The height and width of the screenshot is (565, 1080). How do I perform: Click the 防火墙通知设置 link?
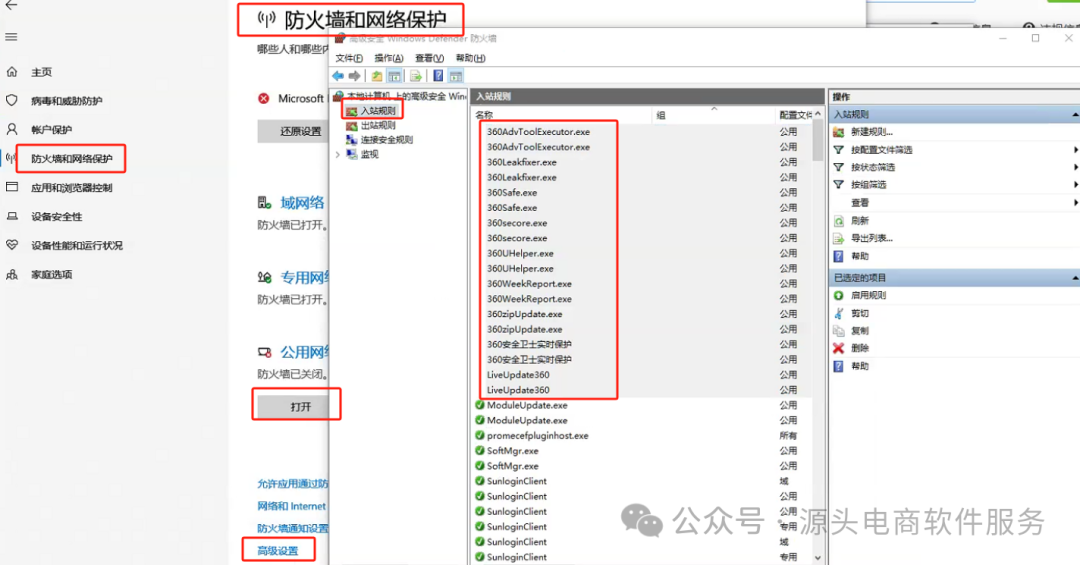tap(293, 528)
